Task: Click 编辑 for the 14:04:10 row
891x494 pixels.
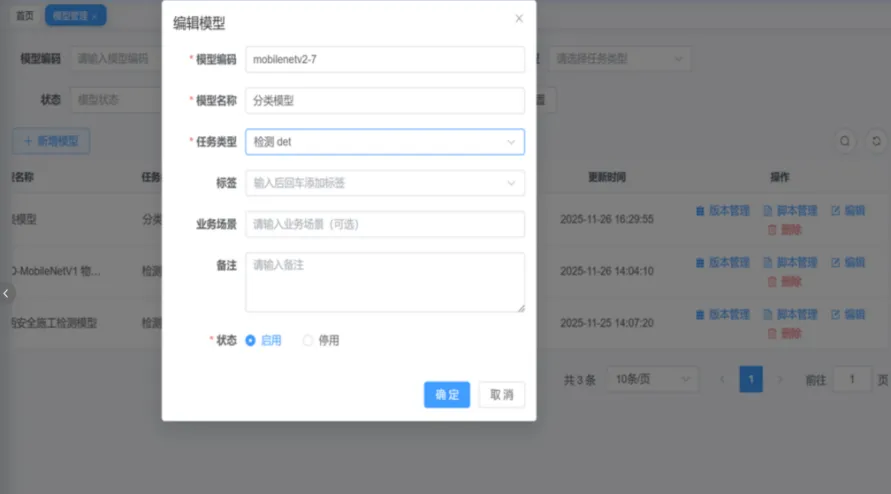Action: pyautogui.click(x=848, y=263)
